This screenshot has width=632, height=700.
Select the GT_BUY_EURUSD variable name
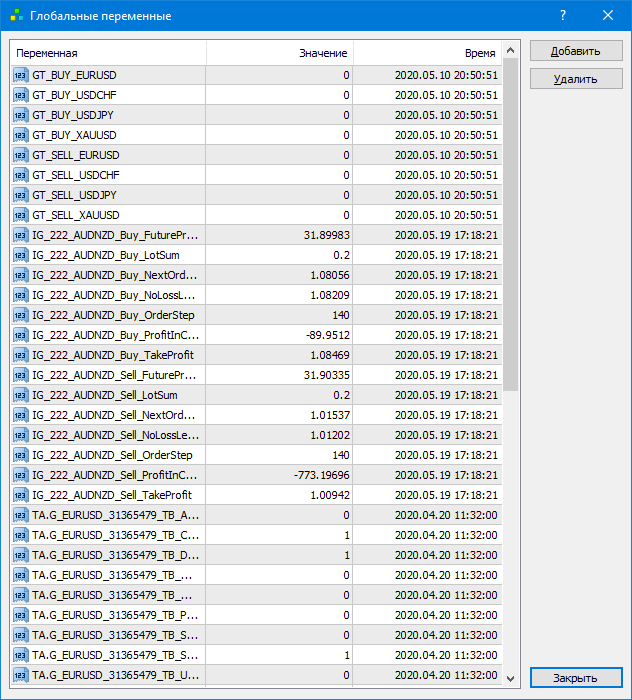(x=74, y=75)
